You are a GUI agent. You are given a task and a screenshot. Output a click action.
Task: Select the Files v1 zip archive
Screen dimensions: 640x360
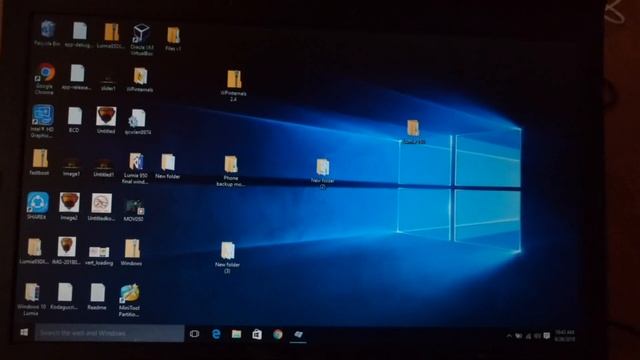(173, 39)
